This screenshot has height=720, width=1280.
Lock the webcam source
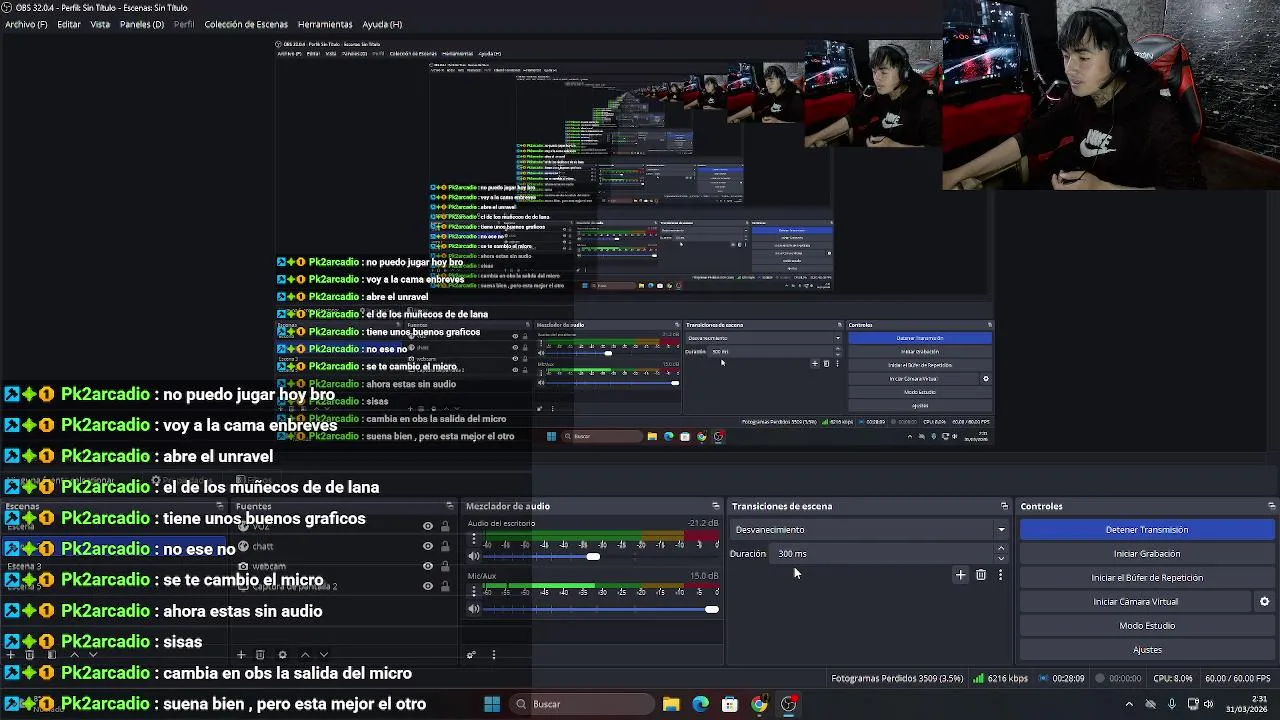(445, 566)
